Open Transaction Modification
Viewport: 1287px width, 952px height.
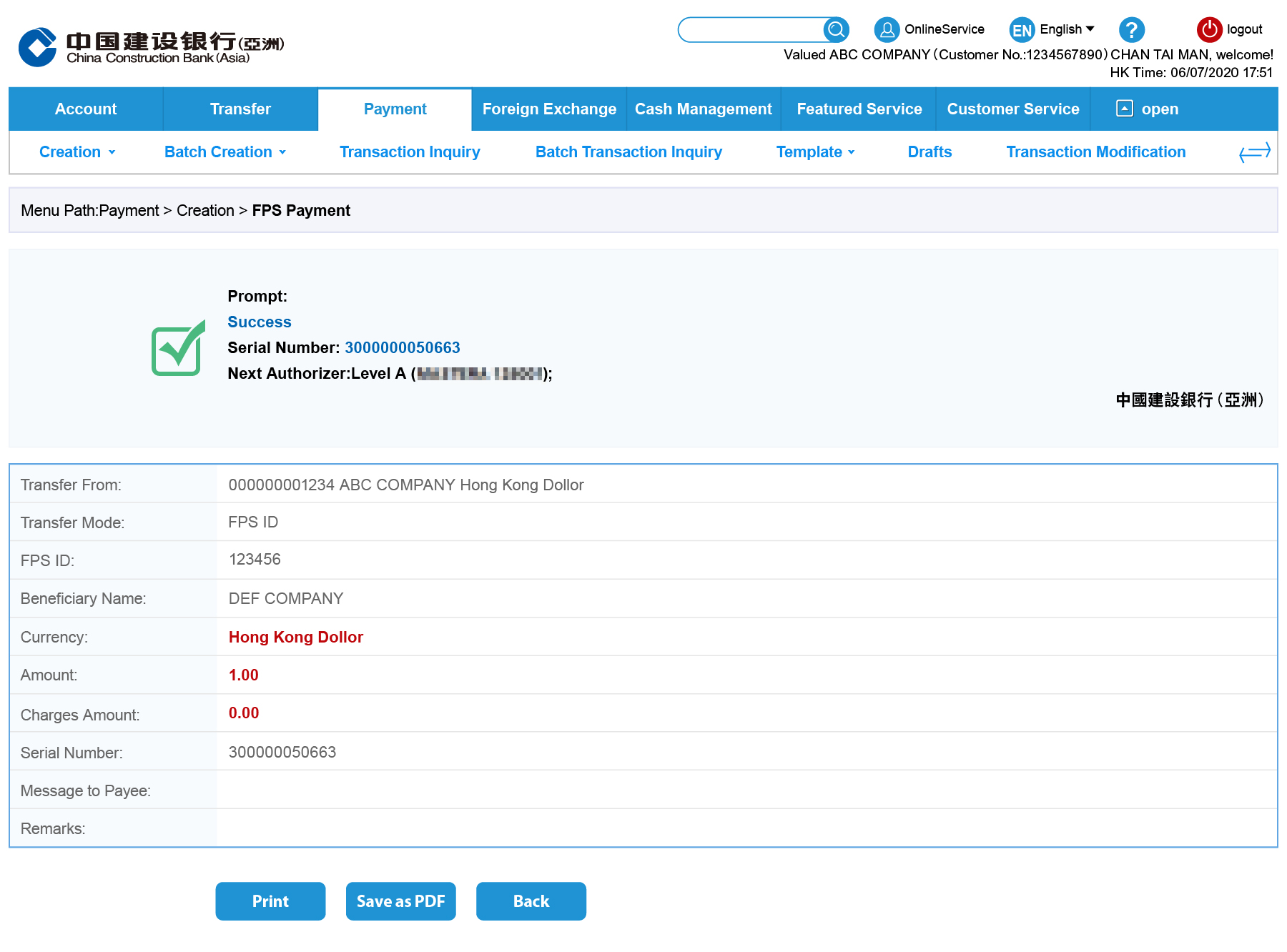tap(1096, 152)
